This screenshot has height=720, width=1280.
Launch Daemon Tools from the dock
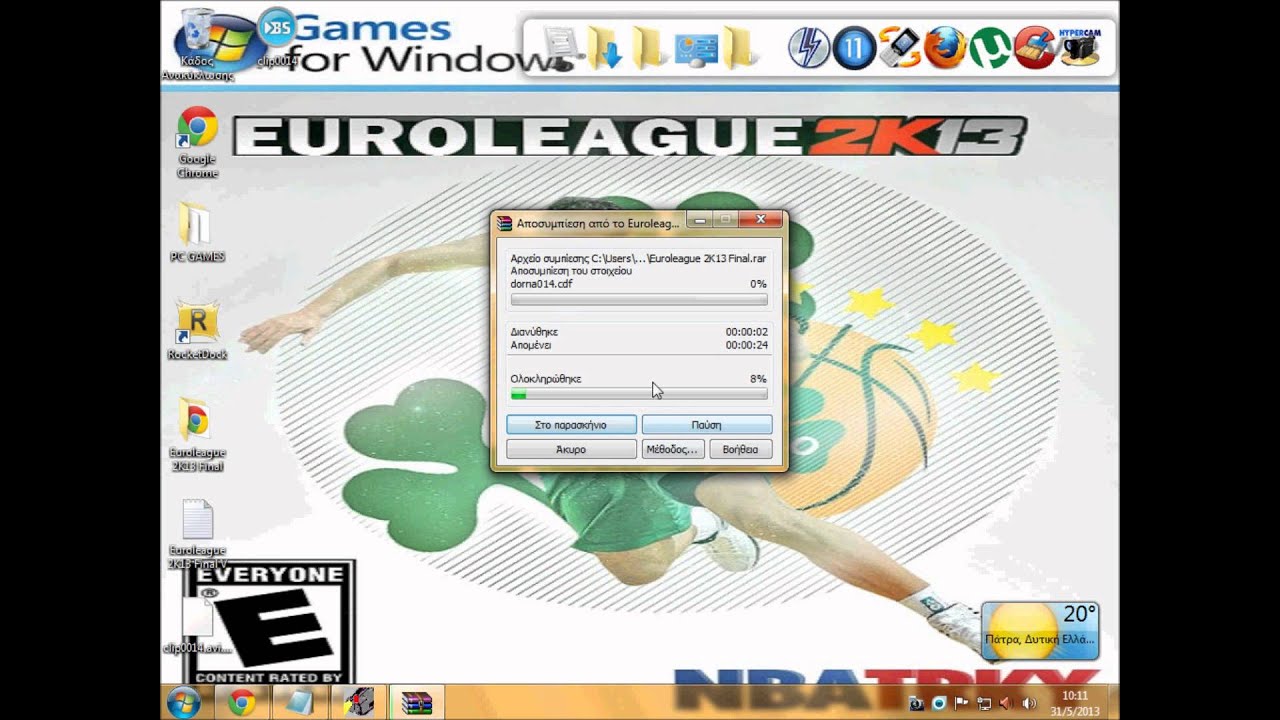tap(808, 47)
